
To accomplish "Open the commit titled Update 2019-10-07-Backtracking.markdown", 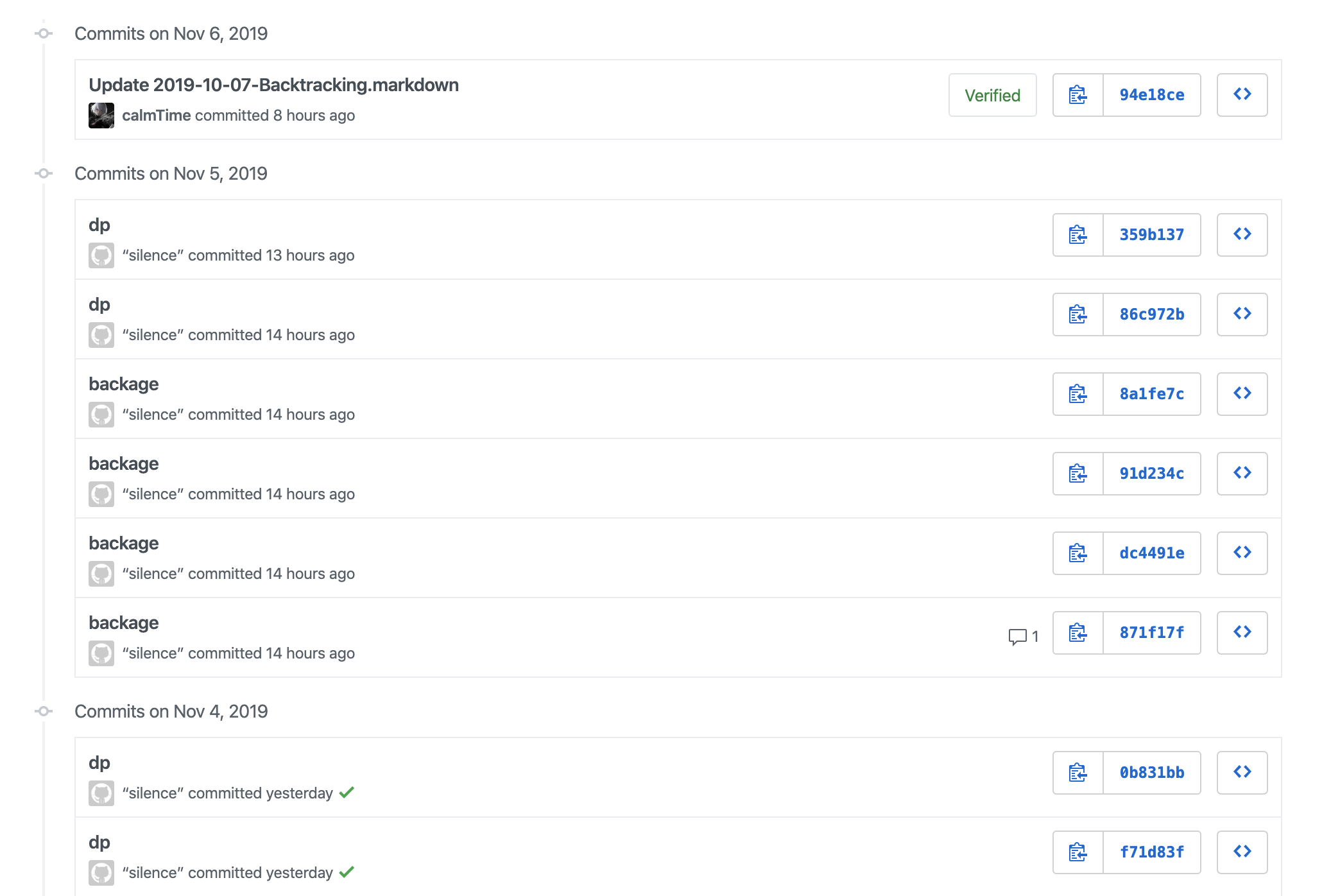I will [x=274, y=85].
